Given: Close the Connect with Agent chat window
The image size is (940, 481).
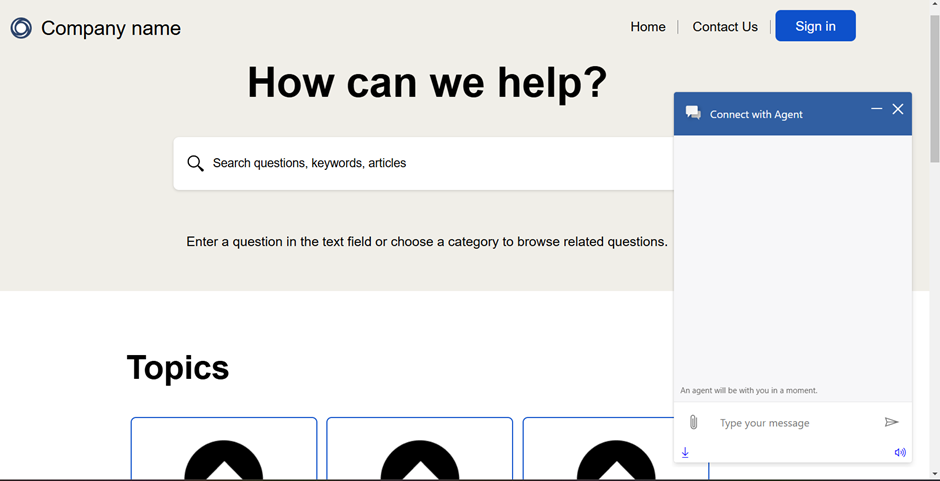Looking at the screenshot, I should [x=898, y=109].
